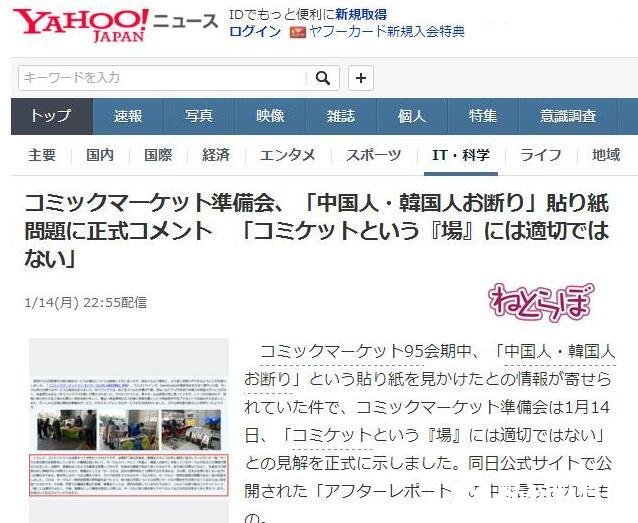The width and height of the screenshot is (638, 523).
Task: Open the ログイン login link
Action: (x=254, y=32)
